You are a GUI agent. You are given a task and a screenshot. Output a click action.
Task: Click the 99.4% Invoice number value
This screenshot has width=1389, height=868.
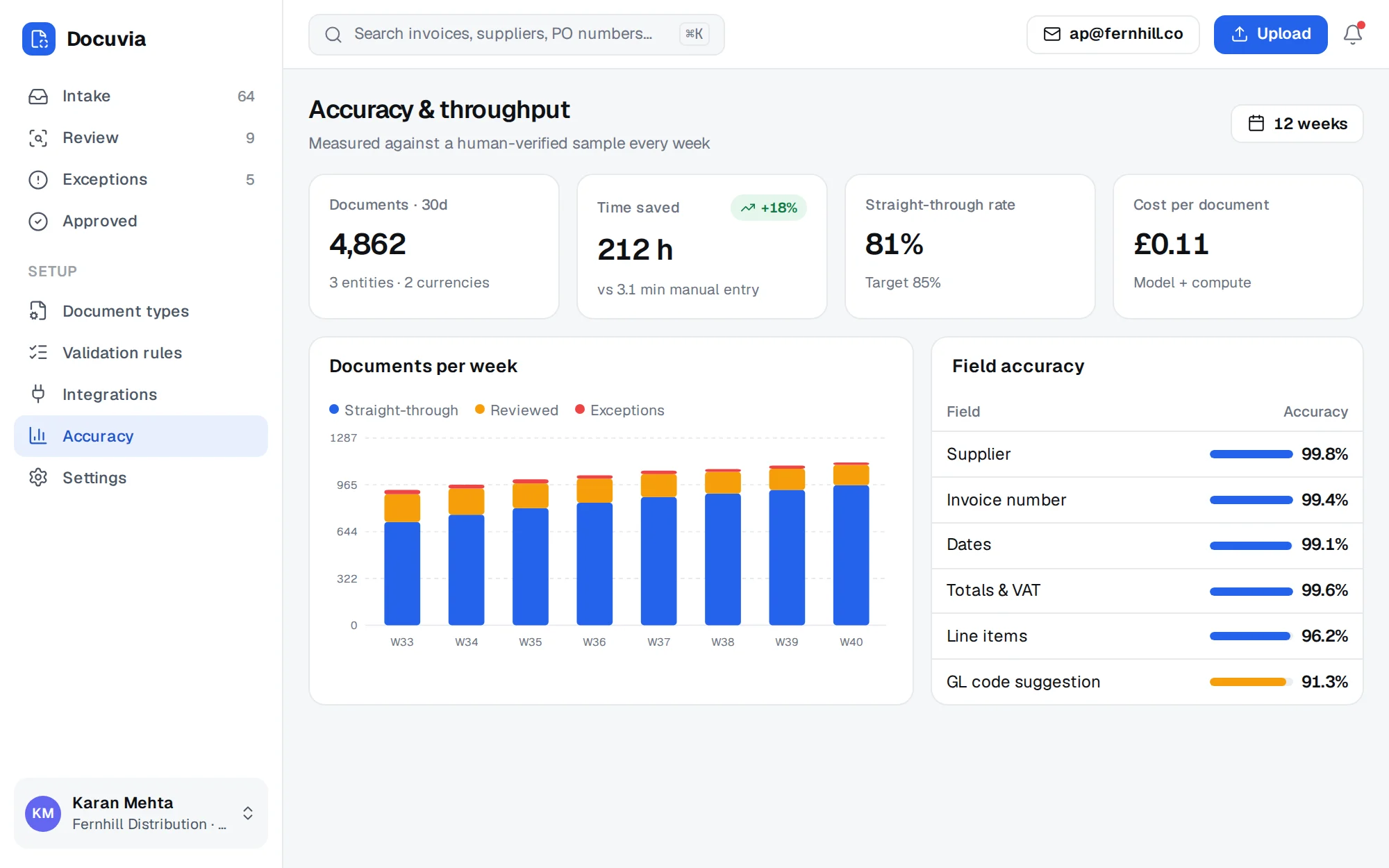point(1324,500)
